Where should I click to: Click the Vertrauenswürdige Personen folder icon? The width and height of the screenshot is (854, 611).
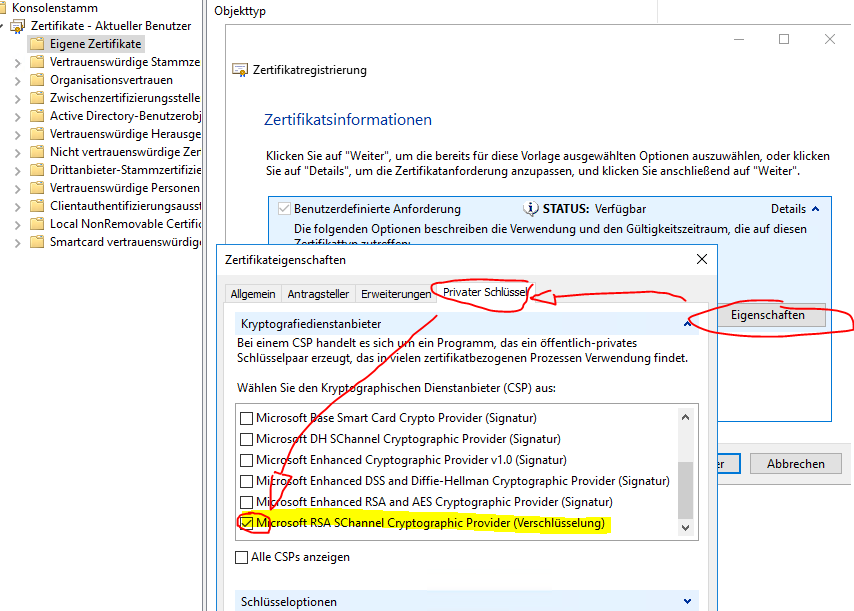tap(36, 187)
